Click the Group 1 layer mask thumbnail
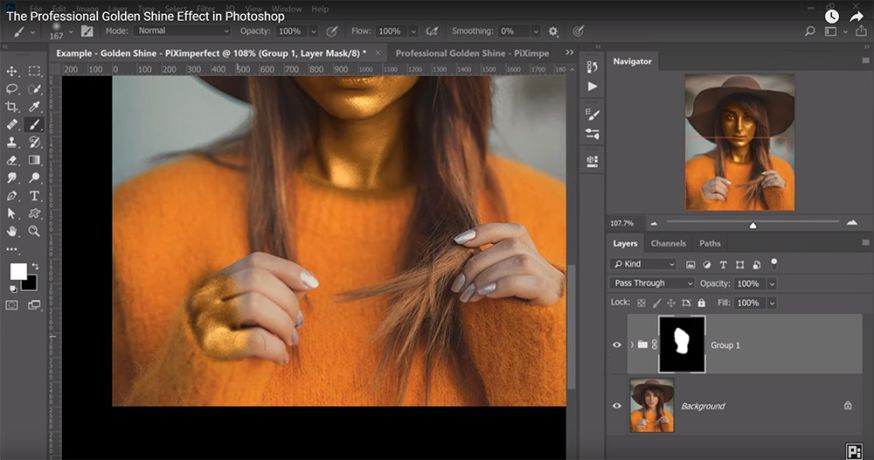The width and height of the screenshot is (874, 460). pyautogui.click(x=682, y=345)
